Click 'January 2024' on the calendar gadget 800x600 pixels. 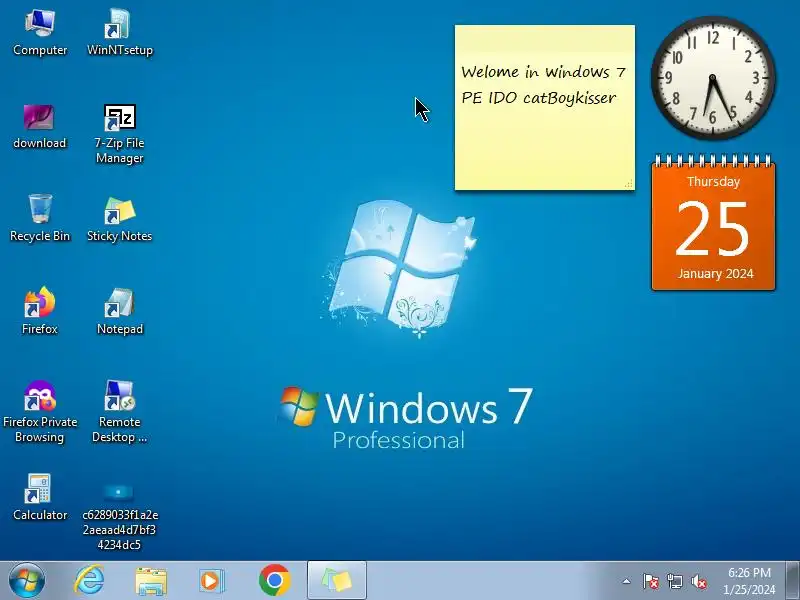(x=715, y=273)
